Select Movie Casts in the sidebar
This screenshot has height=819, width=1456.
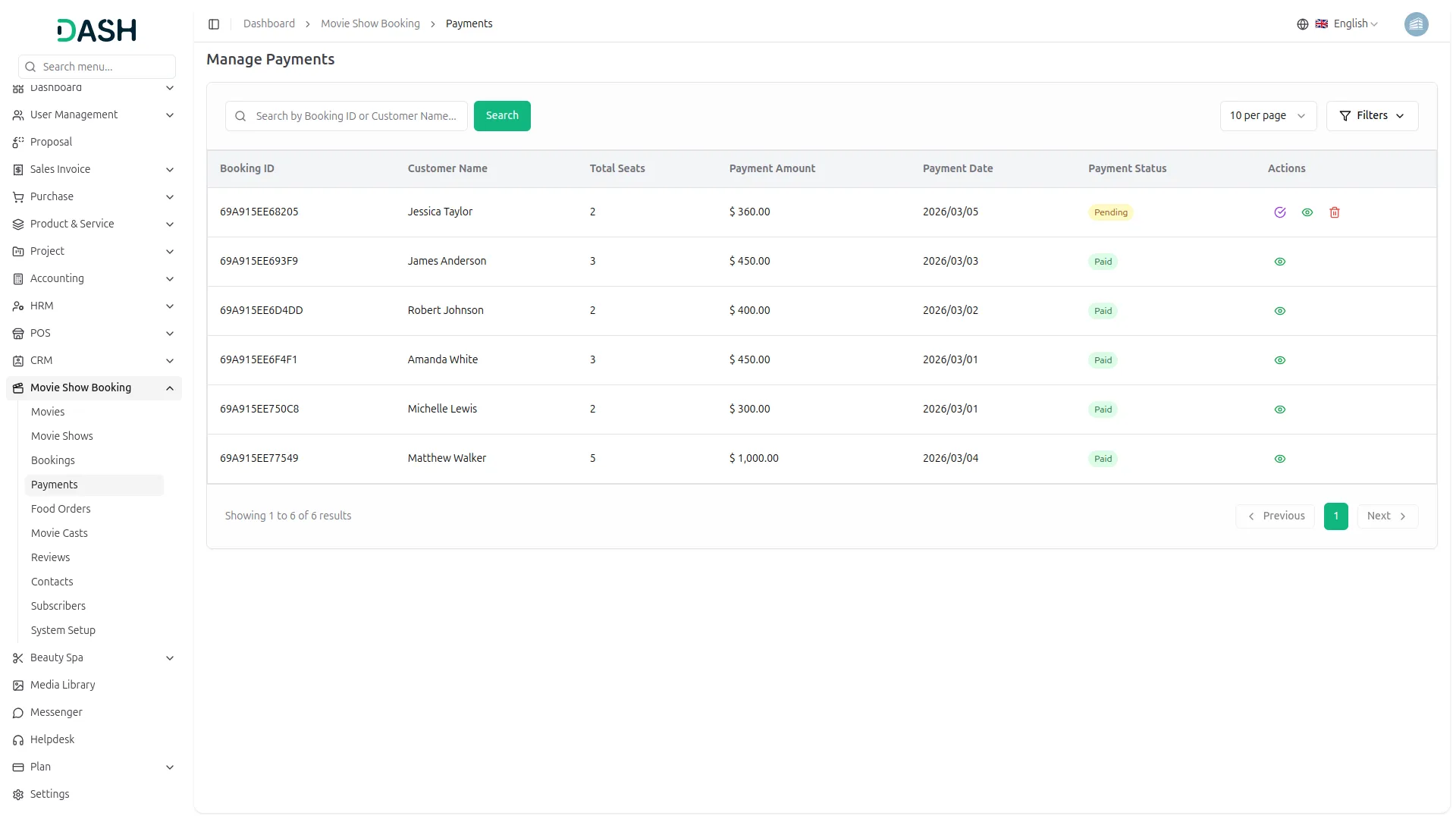click(x=58, y=533)
